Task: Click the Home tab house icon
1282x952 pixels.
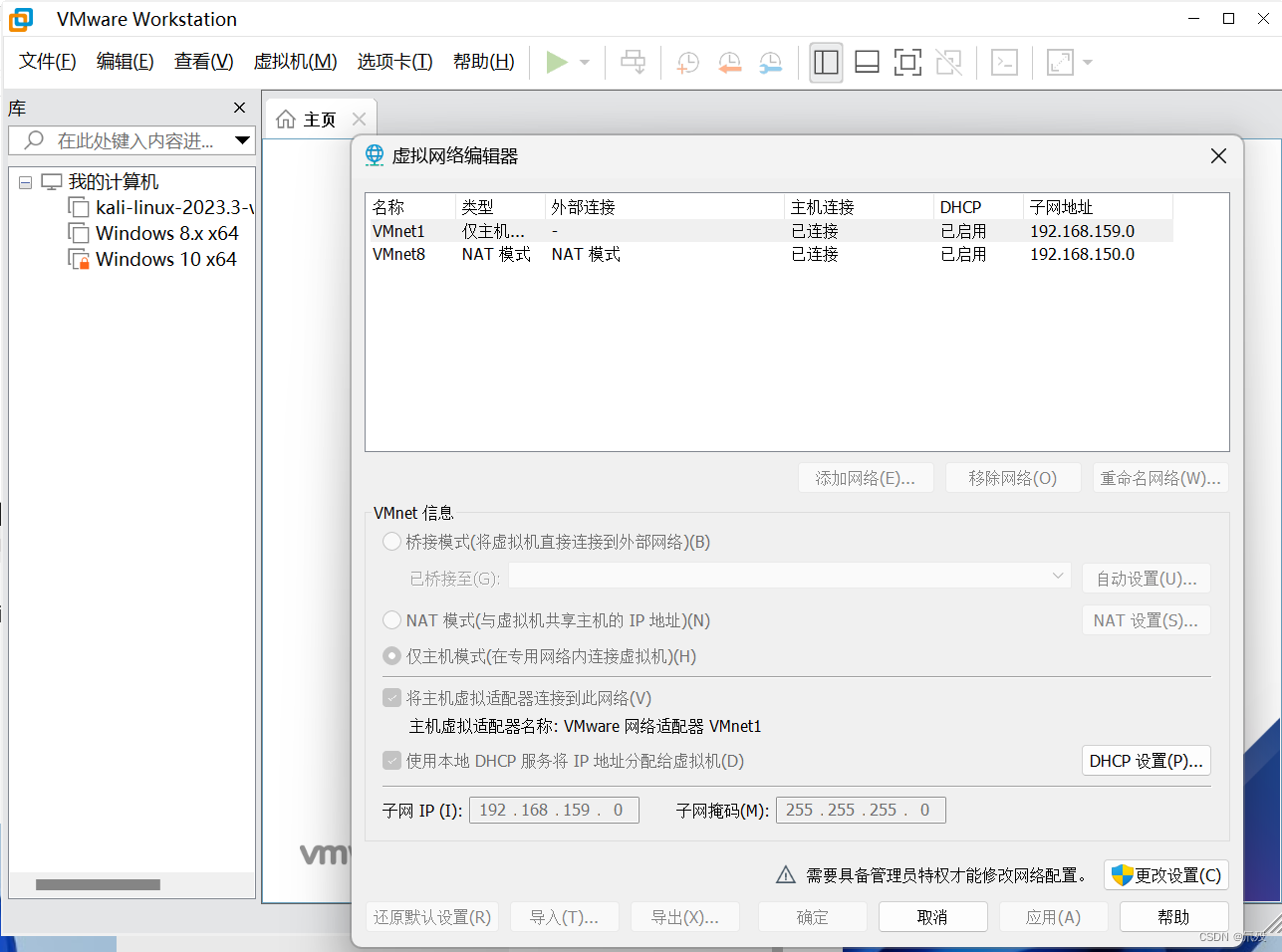Action: point(286,119)
